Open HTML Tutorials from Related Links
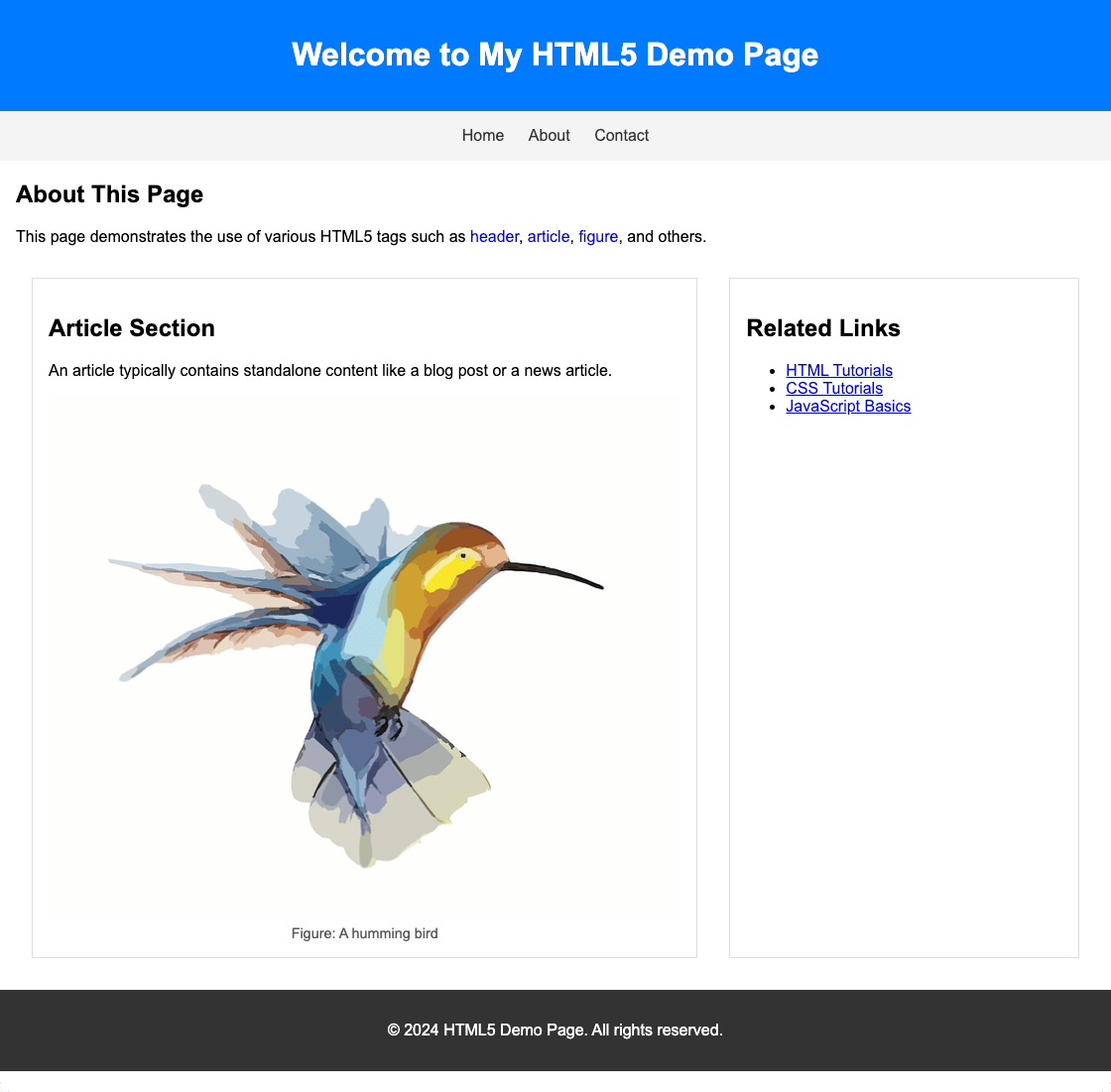Viewport: 1111px width, 1092px height. [x=838, y=370]
